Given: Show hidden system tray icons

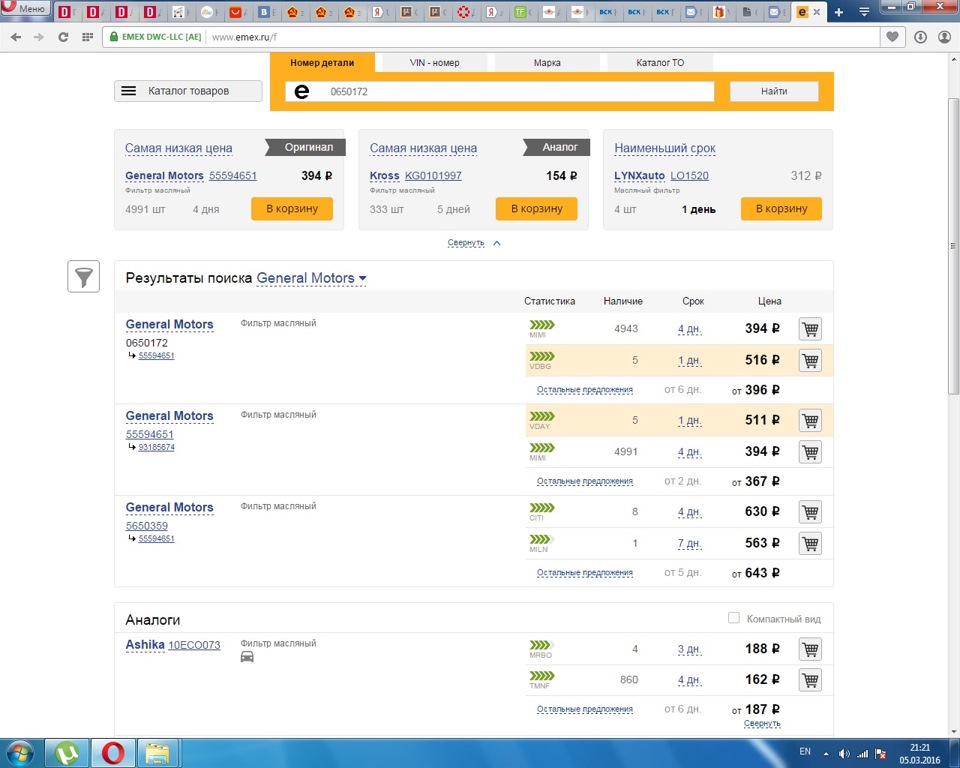Looking at the screenshot, I should 826,754.
